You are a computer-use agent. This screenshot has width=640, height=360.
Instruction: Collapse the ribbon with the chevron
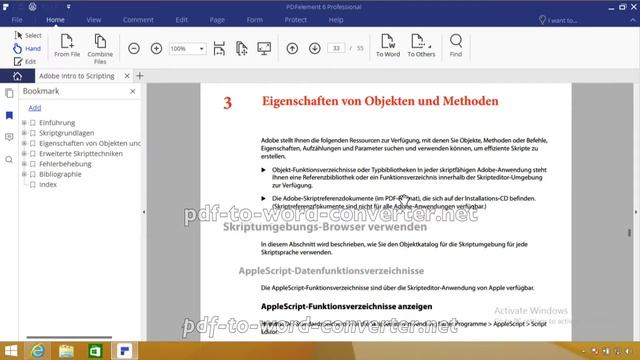pos(633,20)
